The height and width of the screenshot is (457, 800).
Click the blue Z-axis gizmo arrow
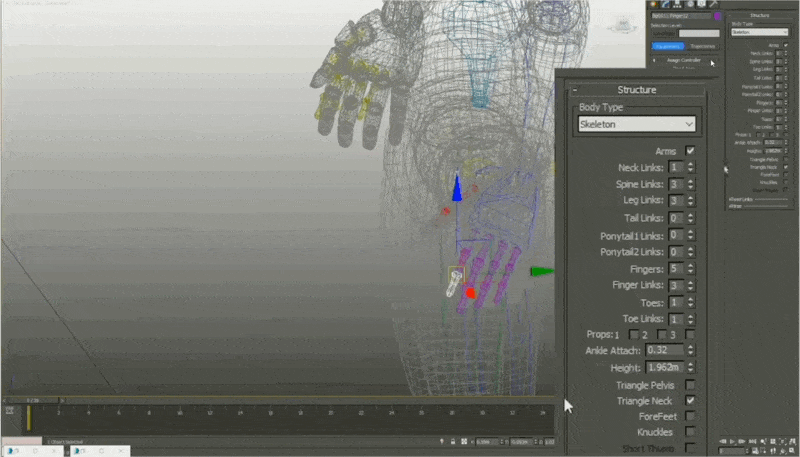tap(456, 188)
